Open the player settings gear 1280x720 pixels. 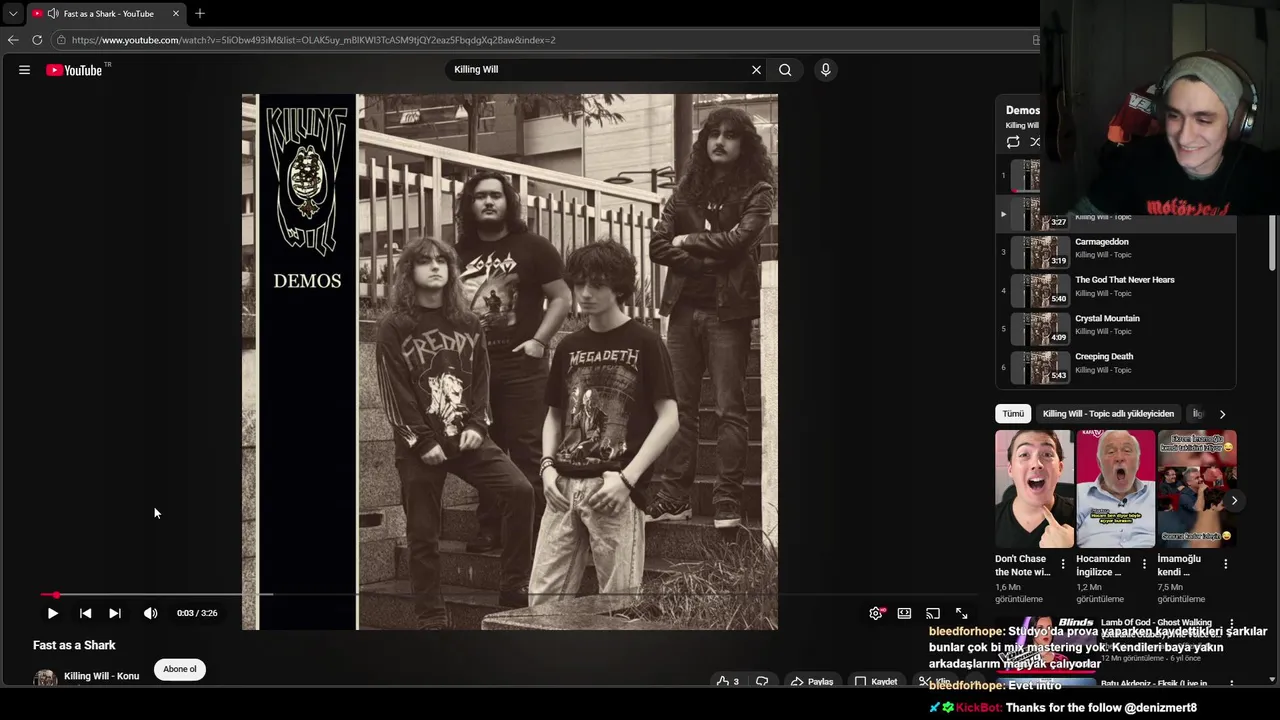click(876, 613)
